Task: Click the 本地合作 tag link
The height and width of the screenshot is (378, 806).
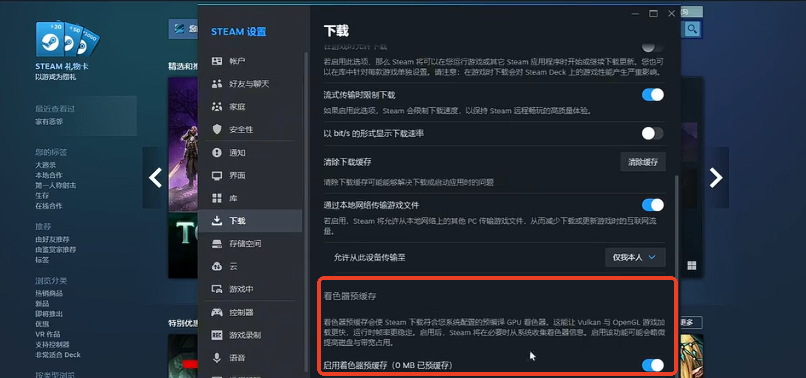Action: click(x=48, y=175)
